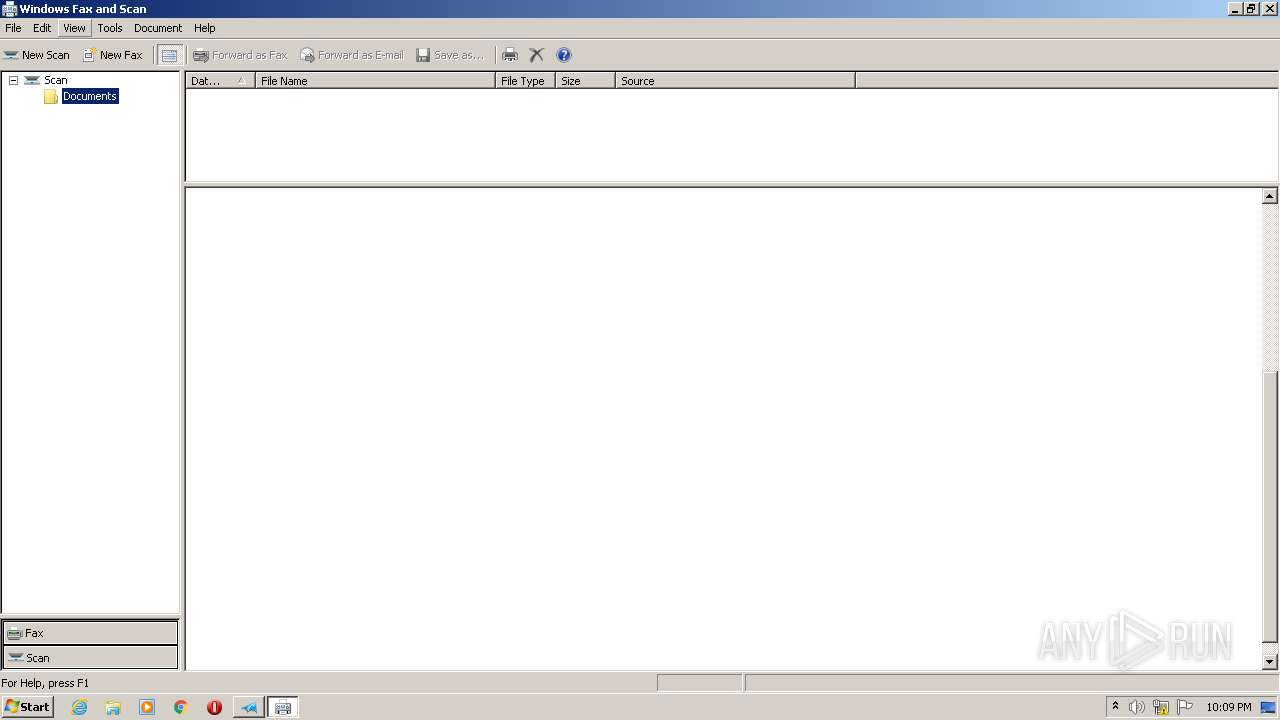Screen dimensions: 1280x720
Task: Launch Google Chrome from taskbar
Action: [181, 707]
